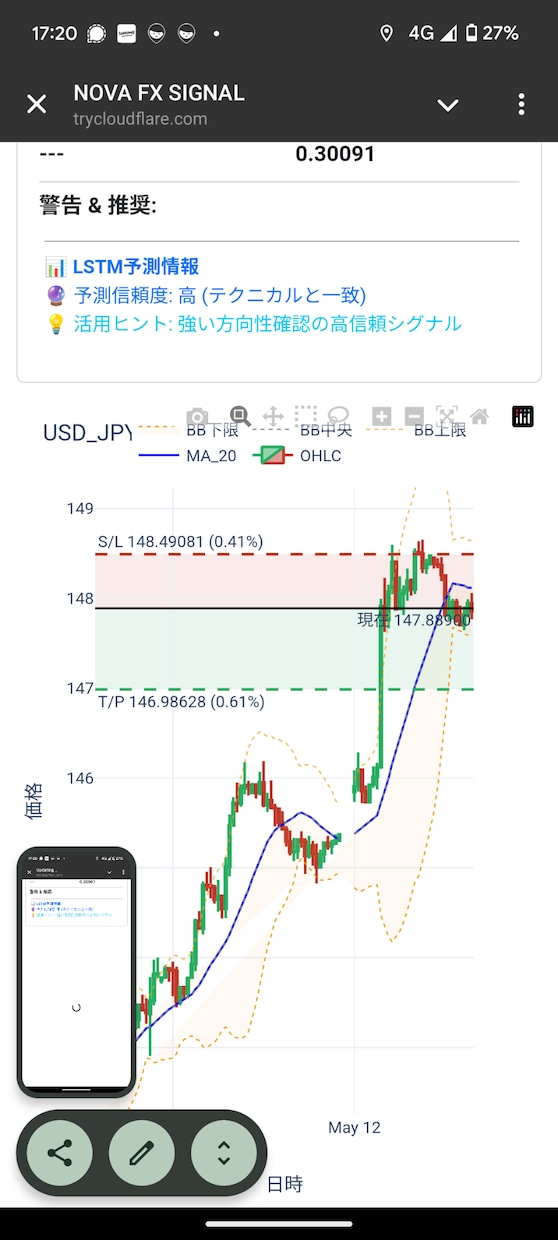Click the 現在 147.88900 price label
The image size is (558, 1240).
coord(414,620)
